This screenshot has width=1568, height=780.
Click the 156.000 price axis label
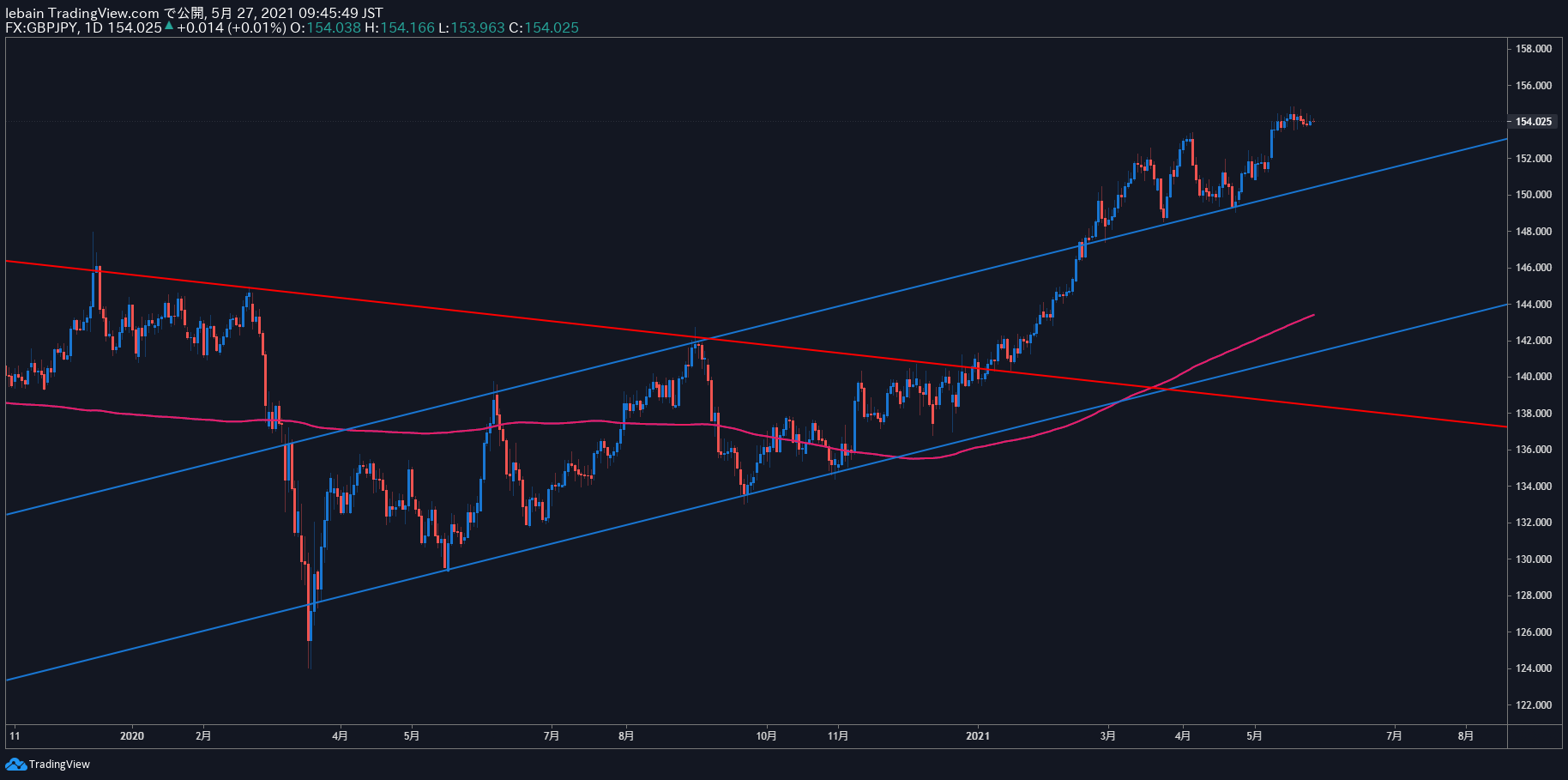[x=1534, y=86]
